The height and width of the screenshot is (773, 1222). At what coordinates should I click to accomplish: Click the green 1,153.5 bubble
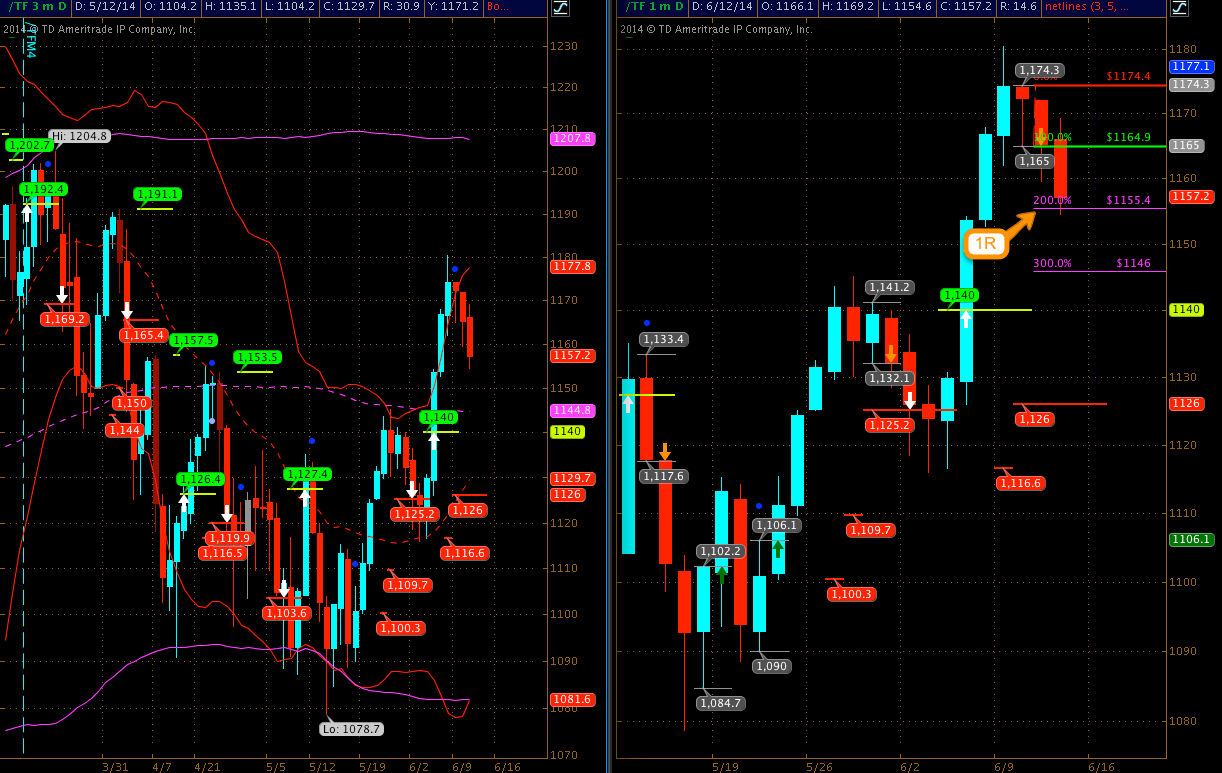(258, 357)
